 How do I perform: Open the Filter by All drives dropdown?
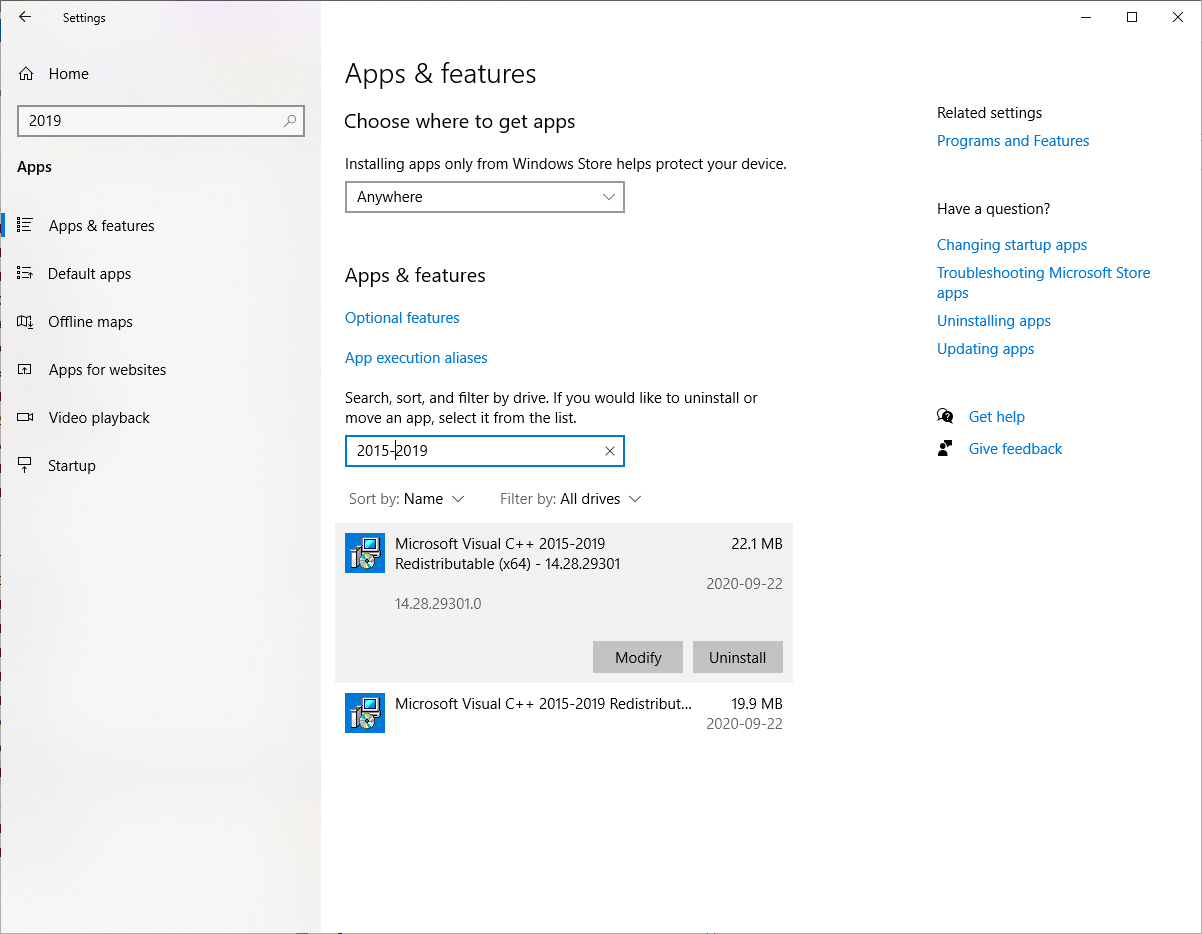click(571, 499)
